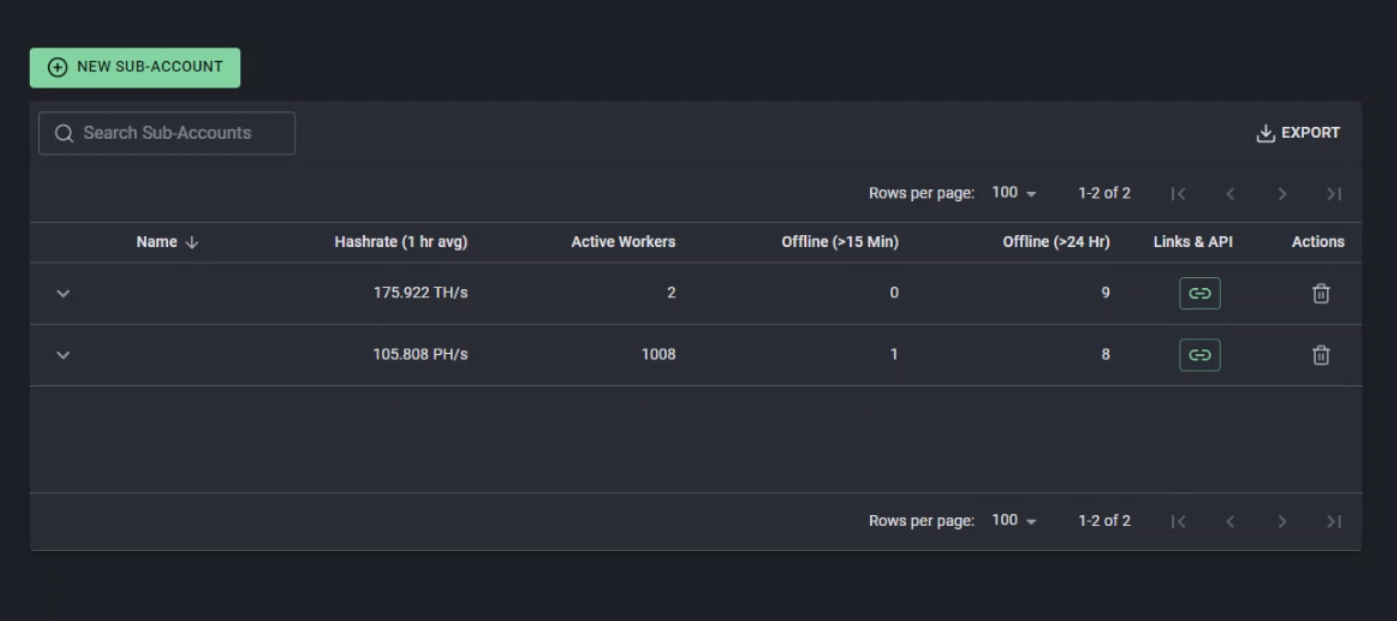This screenshot has width=1397, height=621.
Task: Click Offline (>24 Hr) value 9
Action: coord(1105,293)
